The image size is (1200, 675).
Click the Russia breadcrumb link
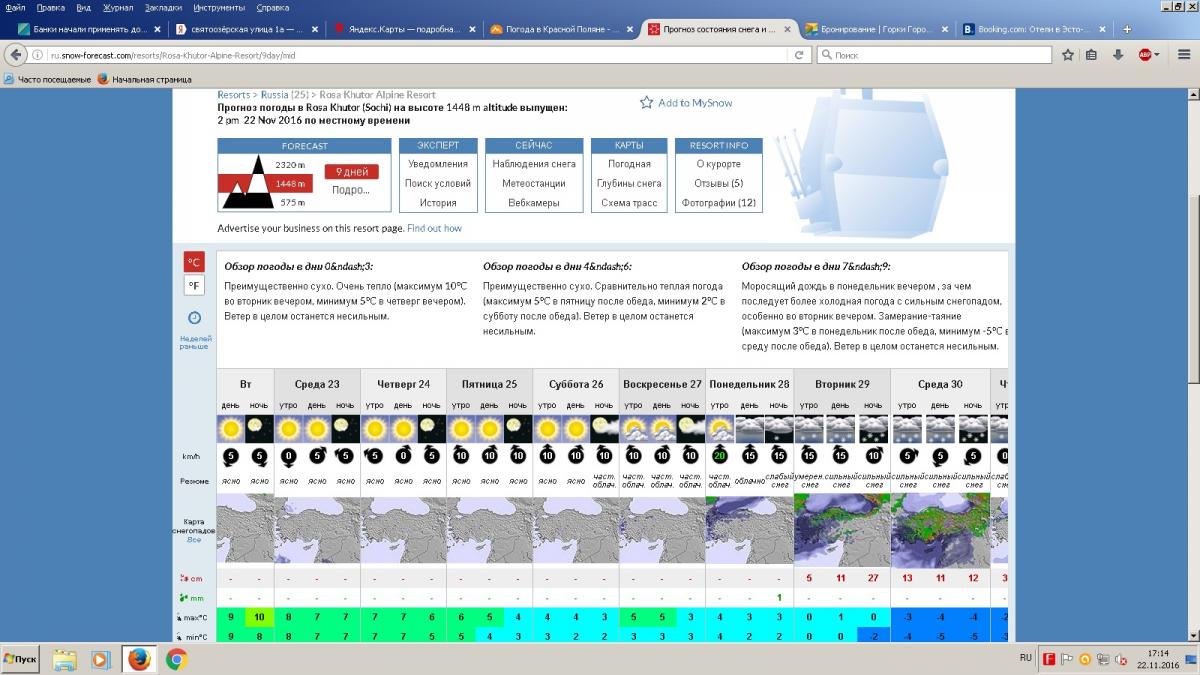click(x=274, y=95)
